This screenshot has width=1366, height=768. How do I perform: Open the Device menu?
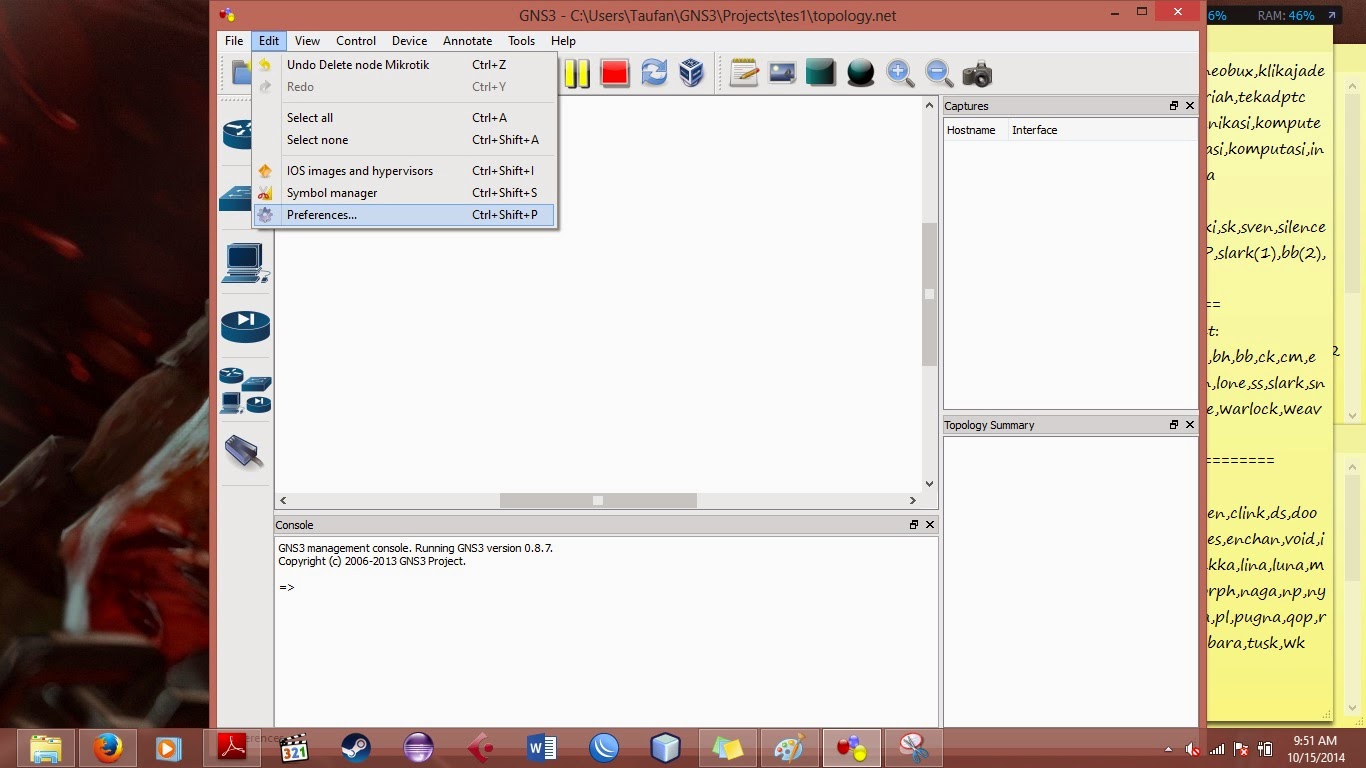[409, 41]
